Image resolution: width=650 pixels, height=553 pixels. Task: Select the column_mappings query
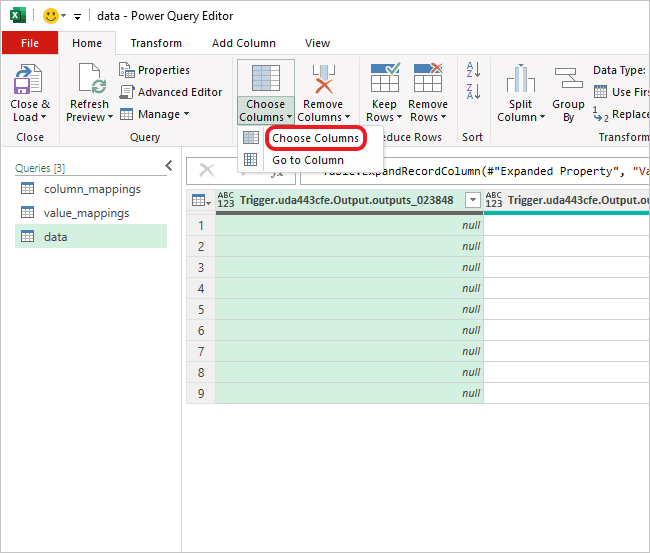click(x=91, y=189)
